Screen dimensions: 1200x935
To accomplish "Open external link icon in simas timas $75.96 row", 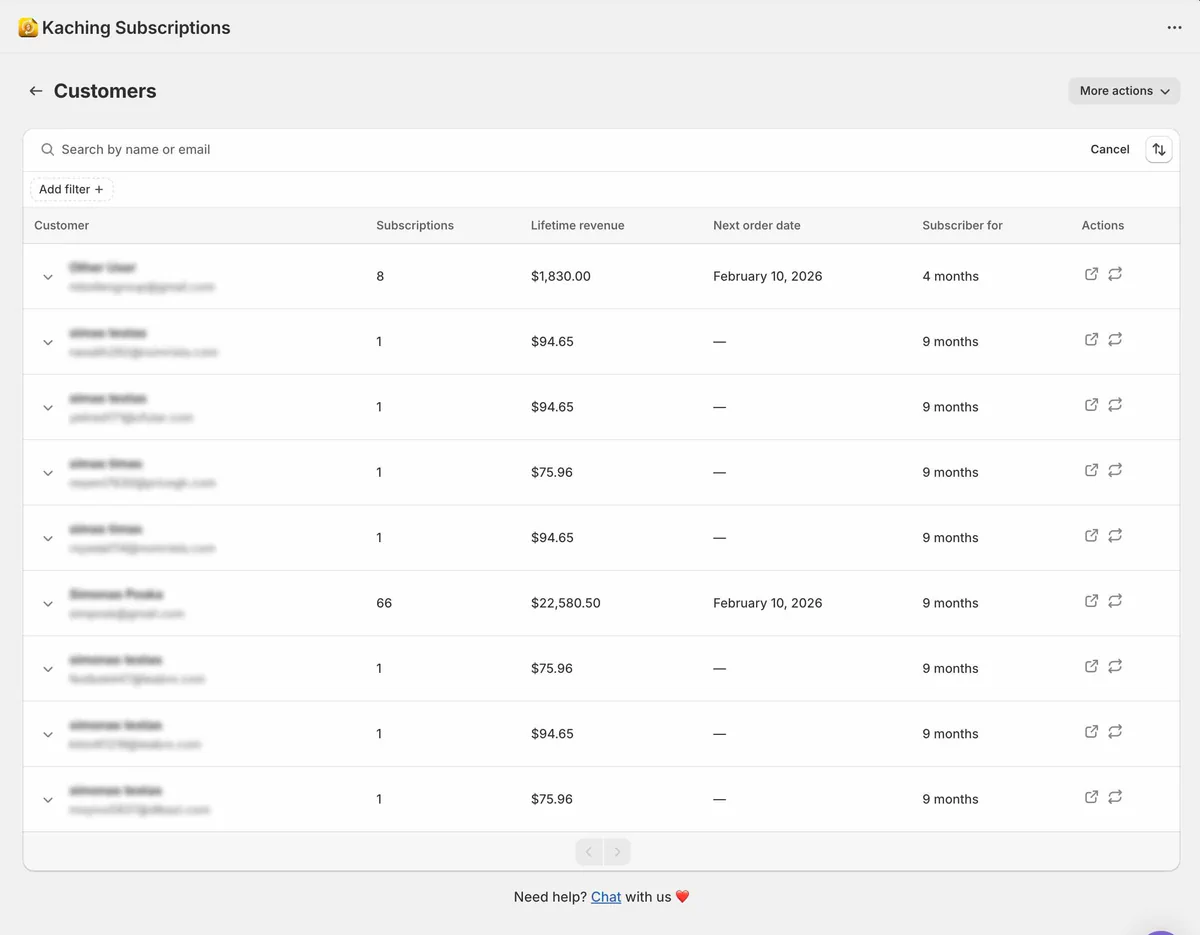I will pos(1092,470).
